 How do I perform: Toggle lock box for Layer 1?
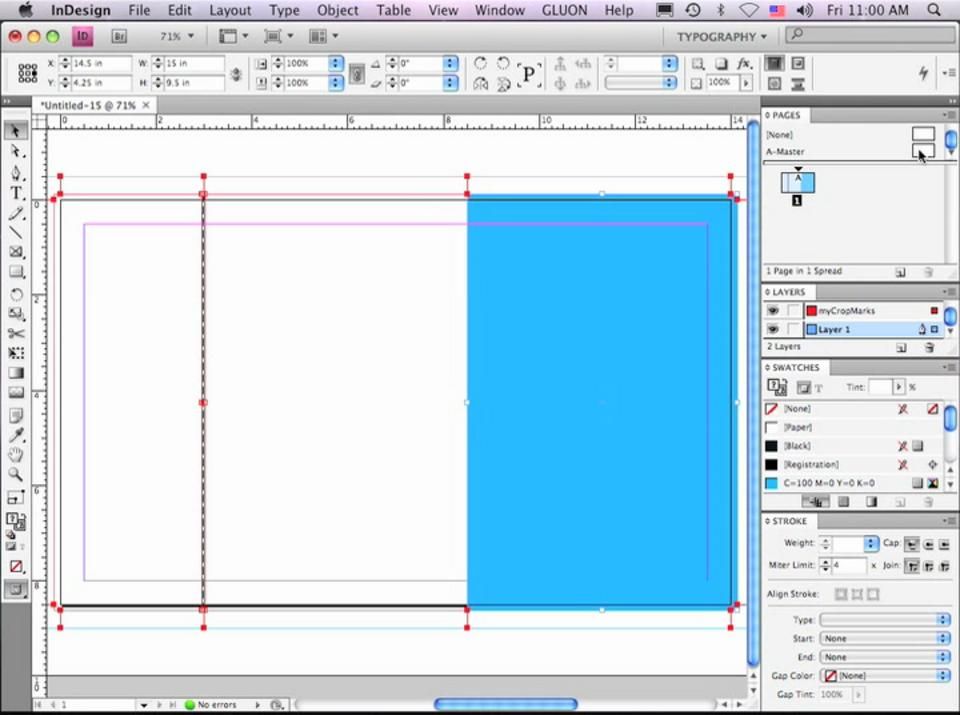793,329
